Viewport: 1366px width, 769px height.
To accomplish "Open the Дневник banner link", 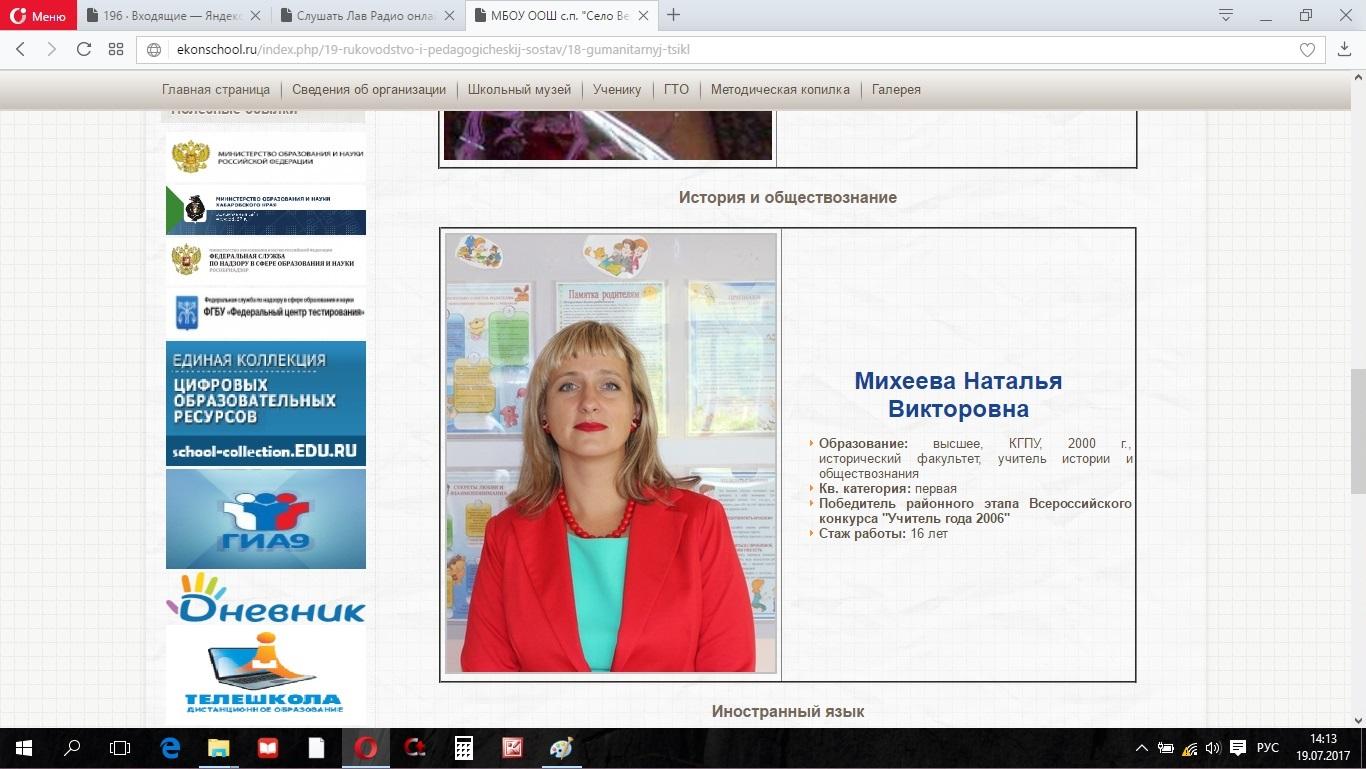I will tap(266, 598).
